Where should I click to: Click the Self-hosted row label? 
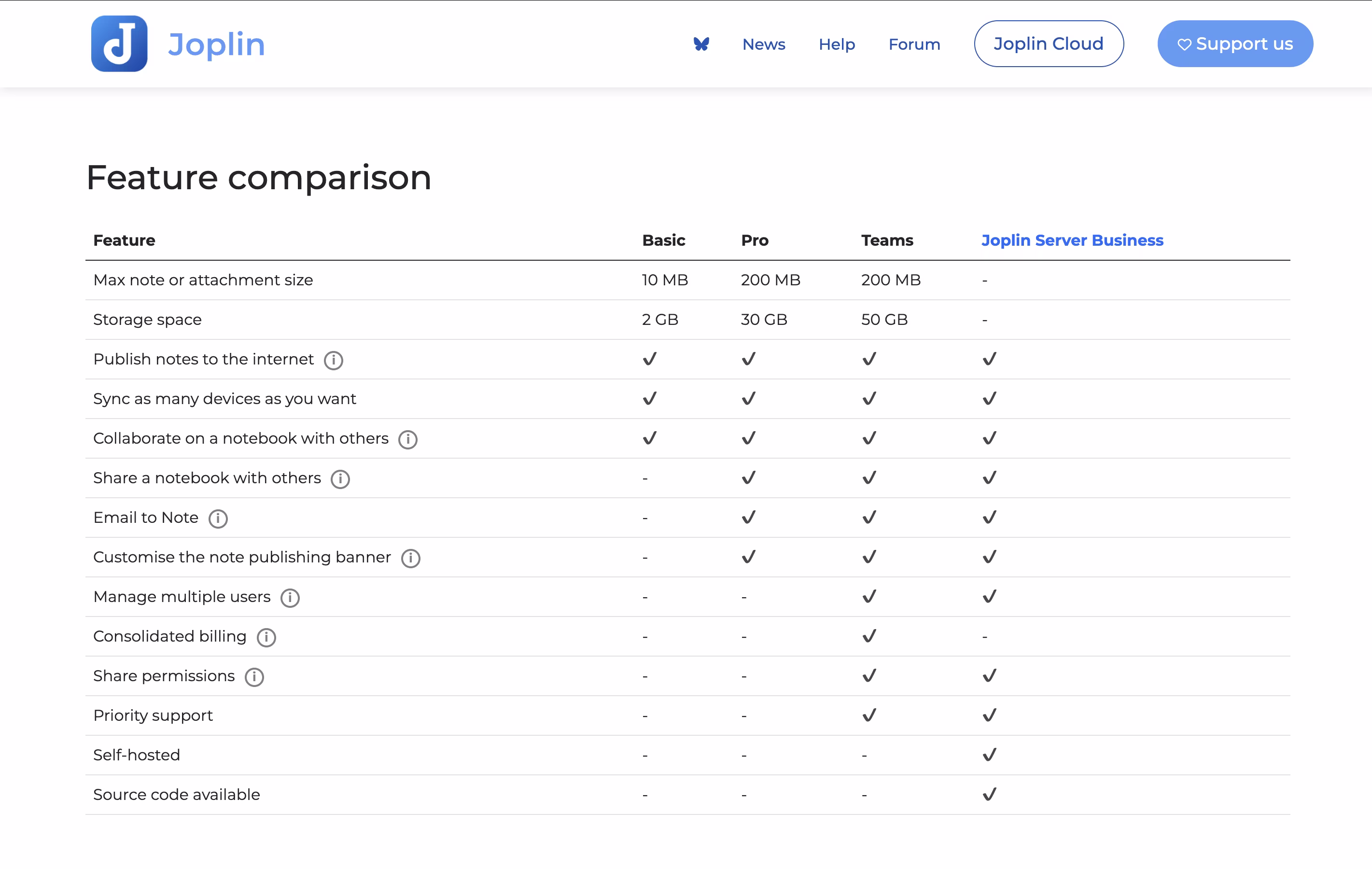[x=137, y=755]
